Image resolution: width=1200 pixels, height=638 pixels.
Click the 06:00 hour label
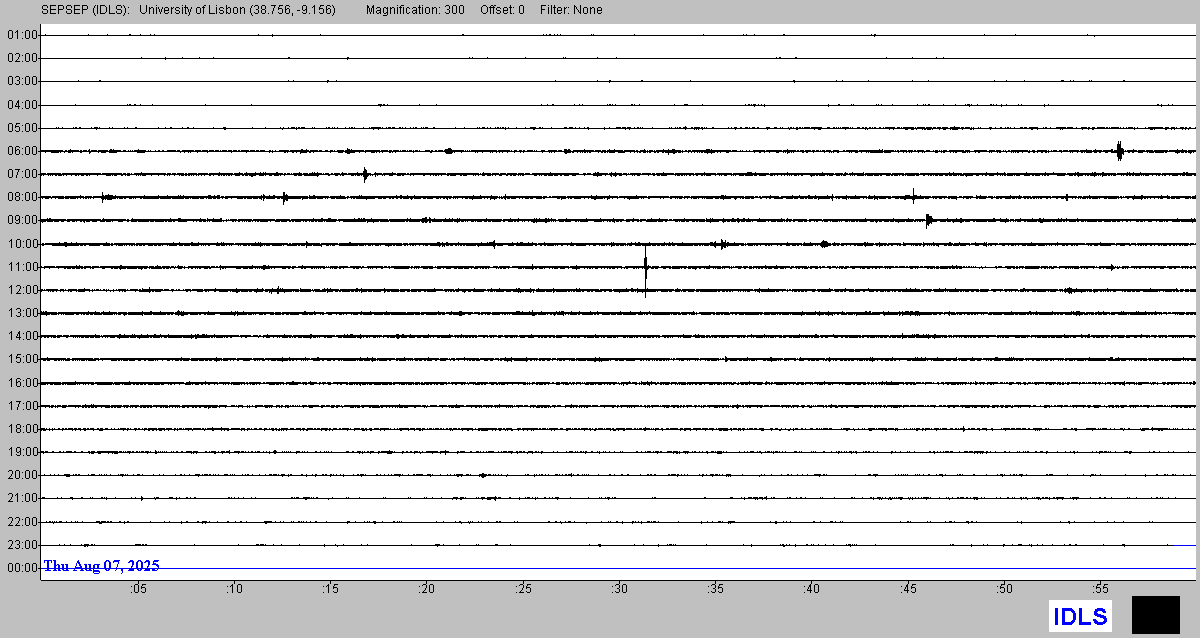click(x=21, y=151)
